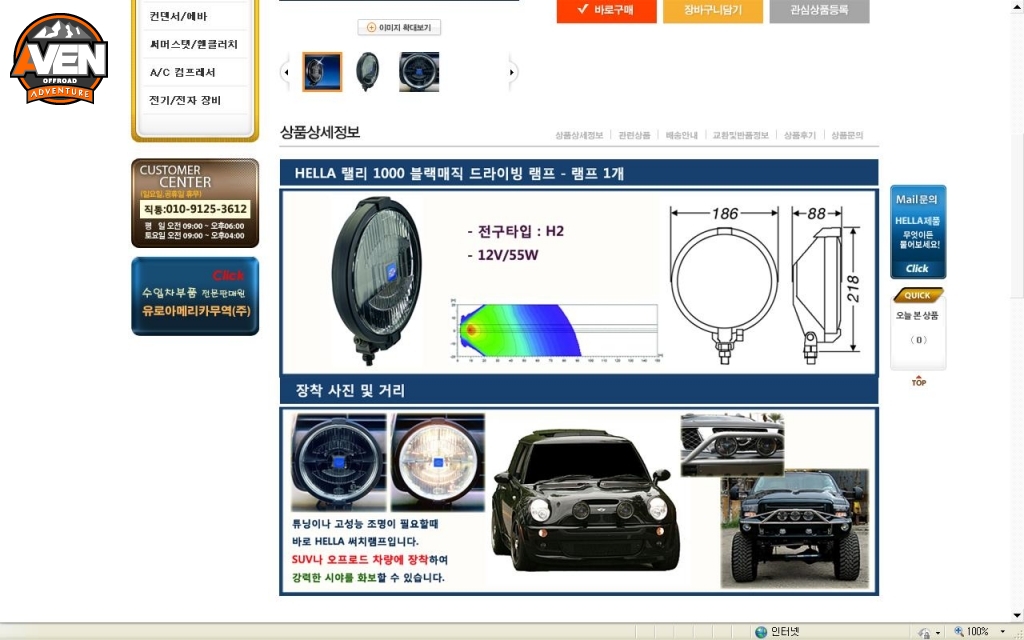Click the 186 front dimension drawing

(724, 285)
